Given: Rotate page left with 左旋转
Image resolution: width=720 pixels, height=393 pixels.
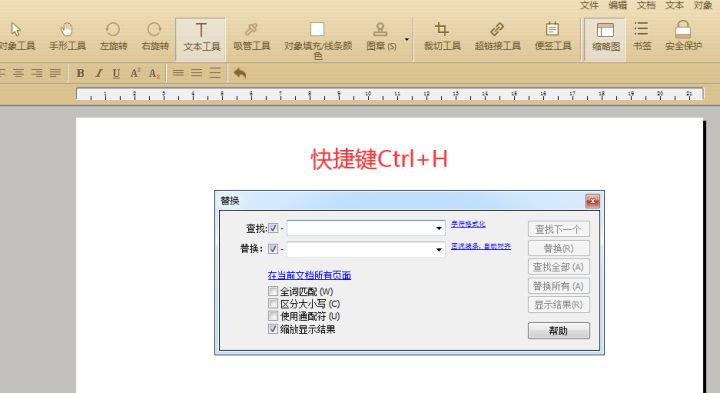Looking at the screenshot, I should pyautogui.click(x=113, y=37).
